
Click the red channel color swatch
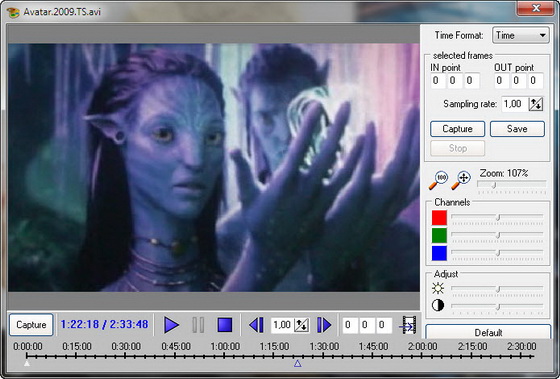[439, 218]
